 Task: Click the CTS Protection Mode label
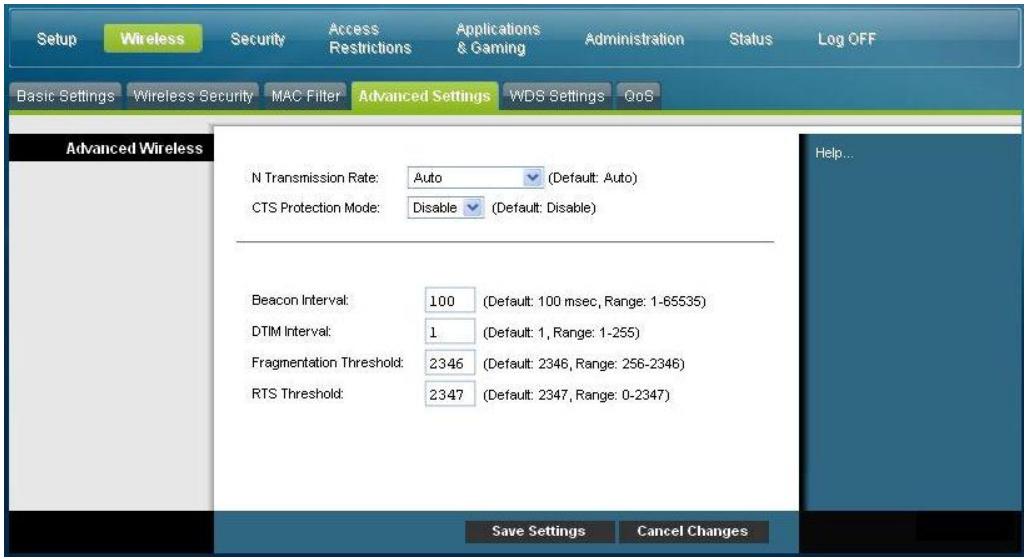coord(316,208)
